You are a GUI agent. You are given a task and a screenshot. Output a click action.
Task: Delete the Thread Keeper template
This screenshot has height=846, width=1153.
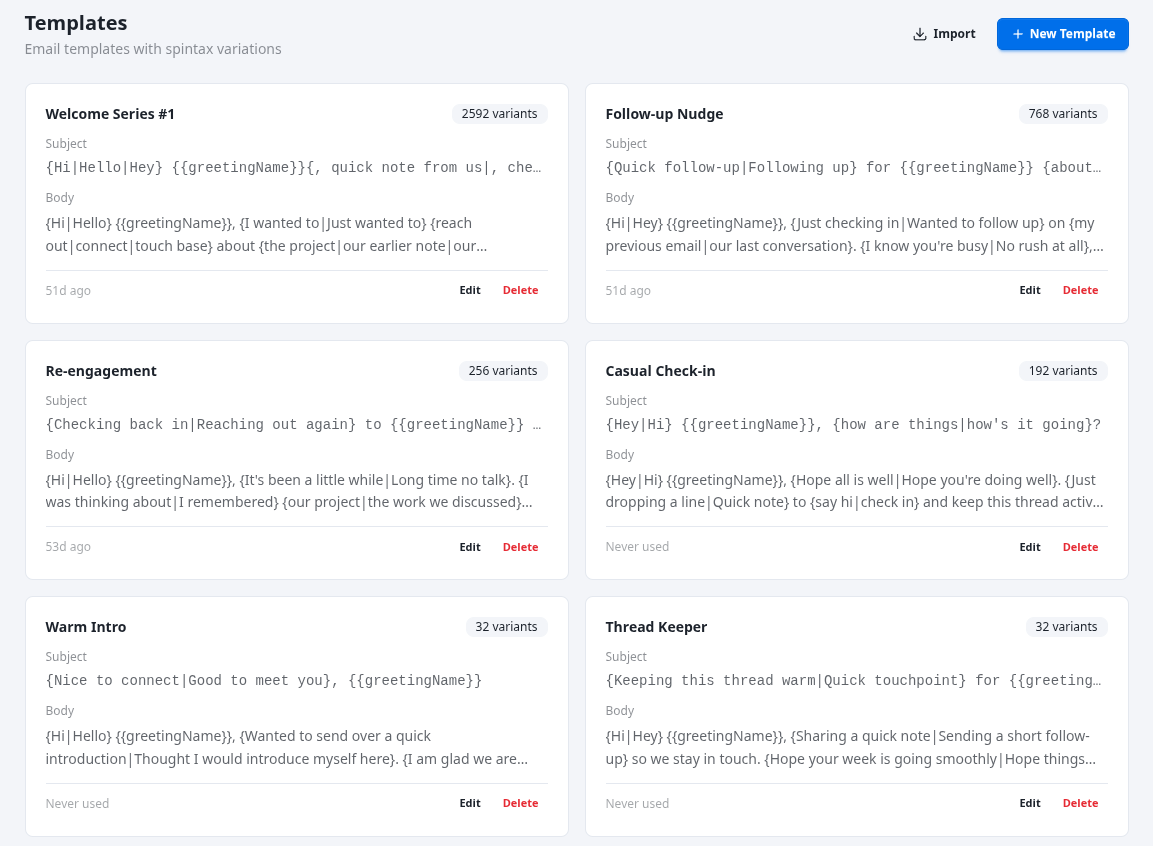pyautogui.click(x=1080, y=803)
